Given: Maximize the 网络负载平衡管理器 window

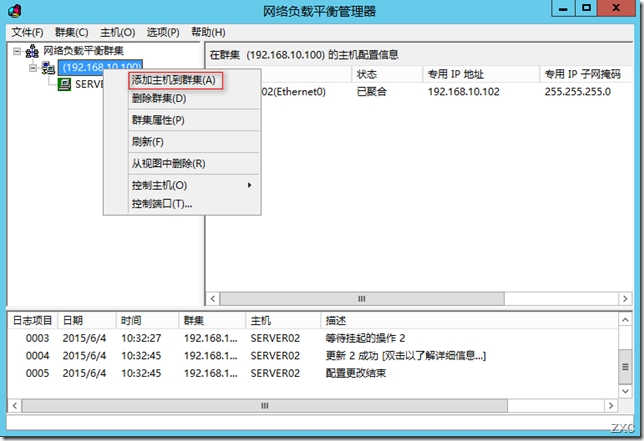Looking at the screenshot, I should click(586, 8).
